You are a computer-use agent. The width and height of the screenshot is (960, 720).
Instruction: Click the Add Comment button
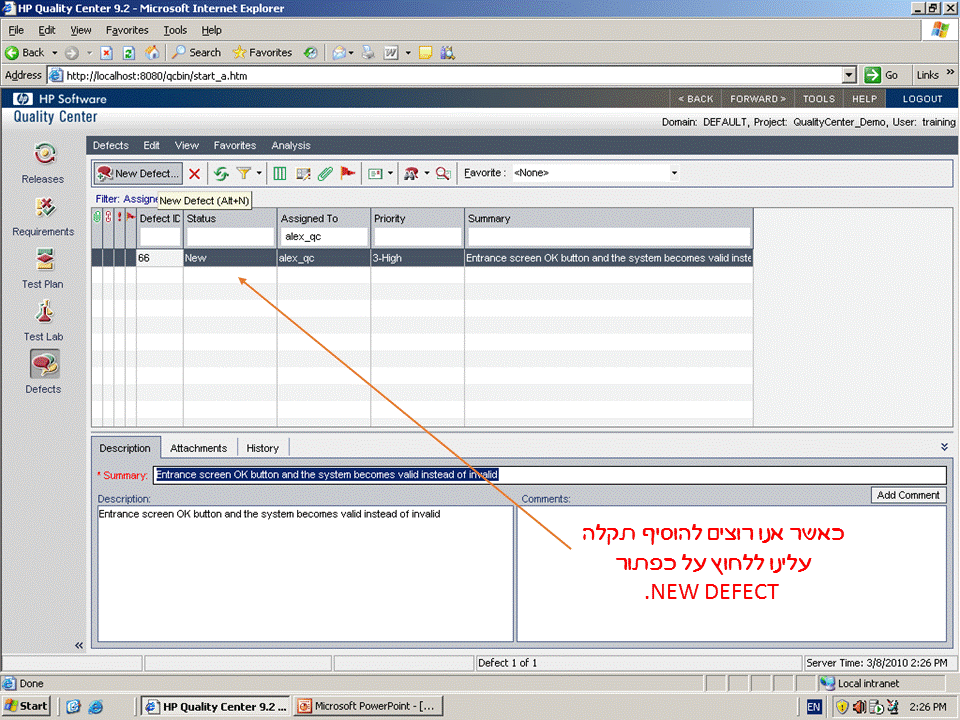tap(908, 495)
